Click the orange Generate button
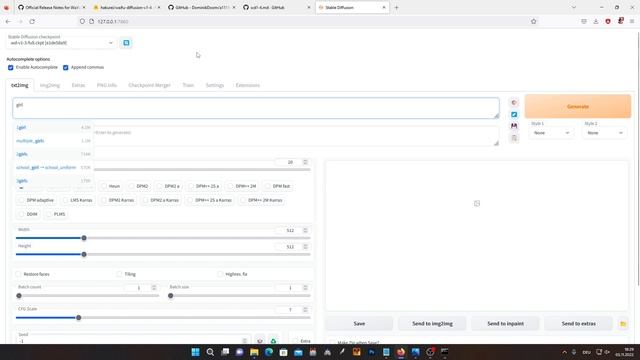Viewport: 640px width, 360px height. (578, 106)
